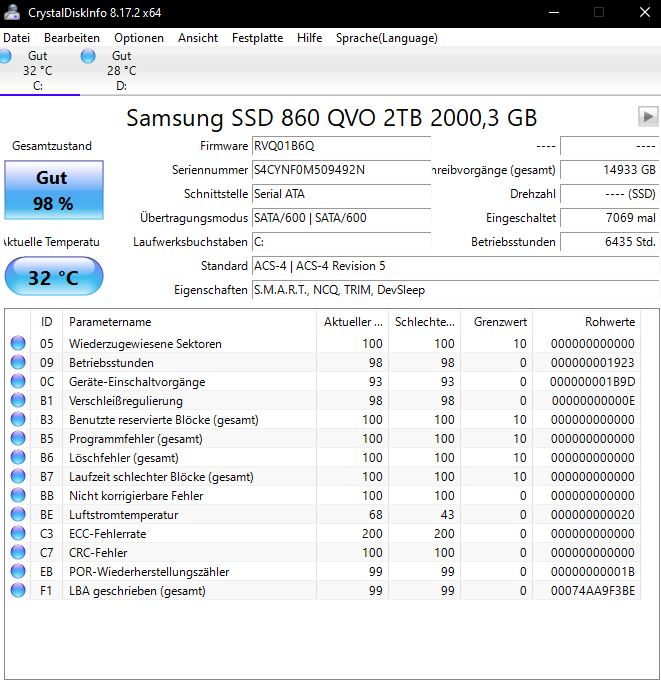661x685 pixels.
Task: Click the Gesamtzustand label
Action: (x=52, y=146)
